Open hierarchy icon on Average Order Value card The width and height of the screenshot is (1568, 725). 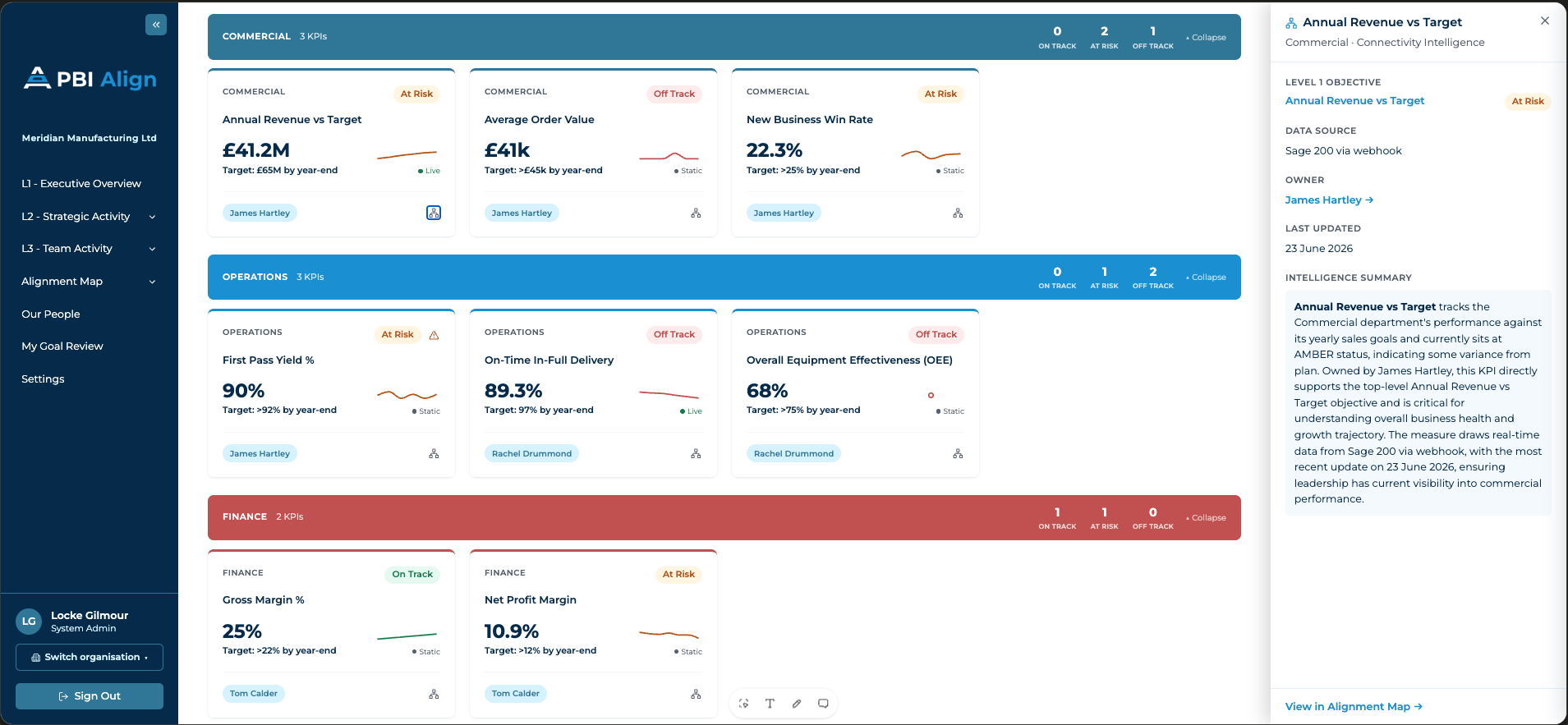click(x=696, y=213)
